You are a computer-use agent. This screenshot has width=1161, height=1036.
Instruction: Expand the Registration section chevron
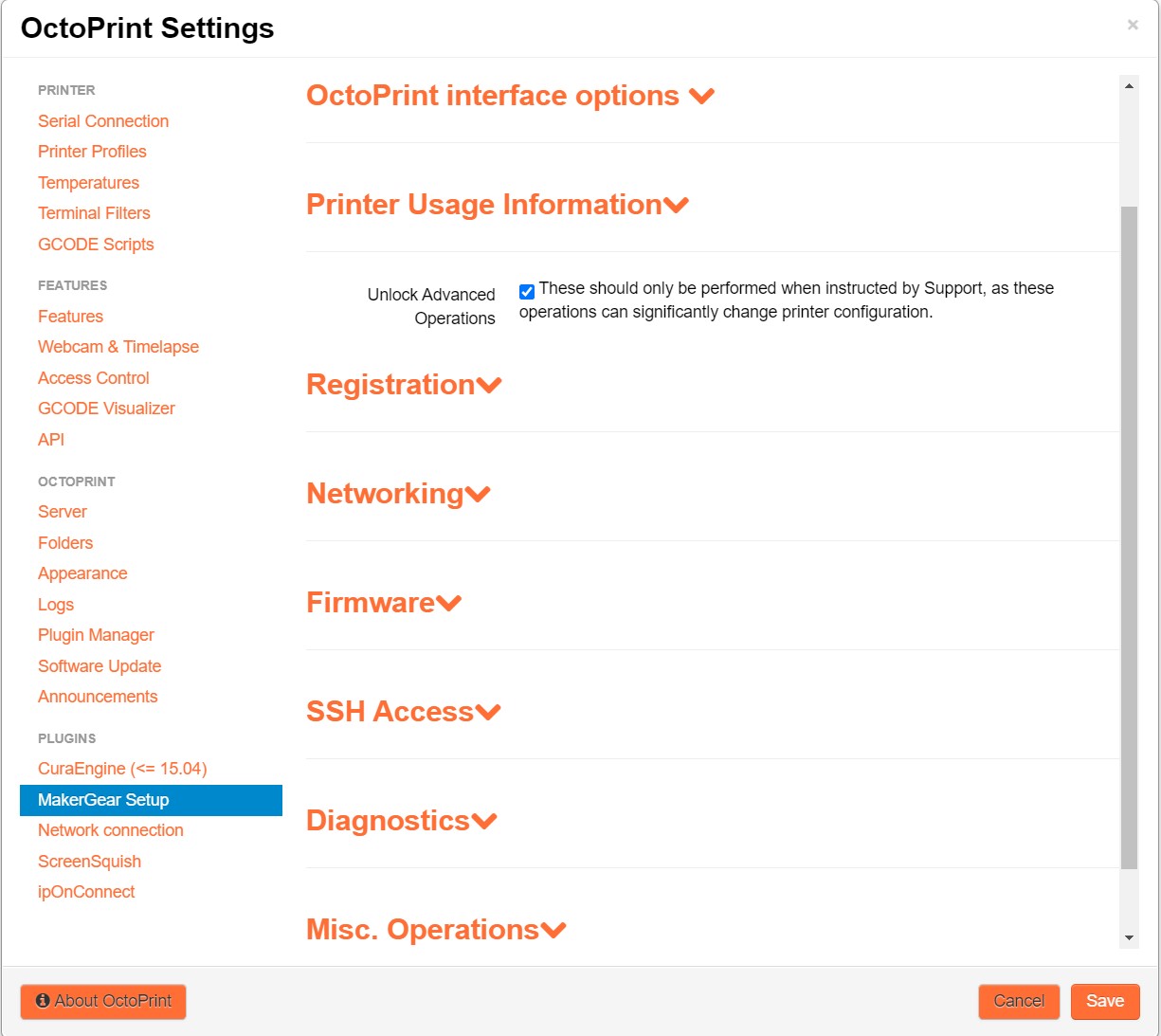point(489,386)
